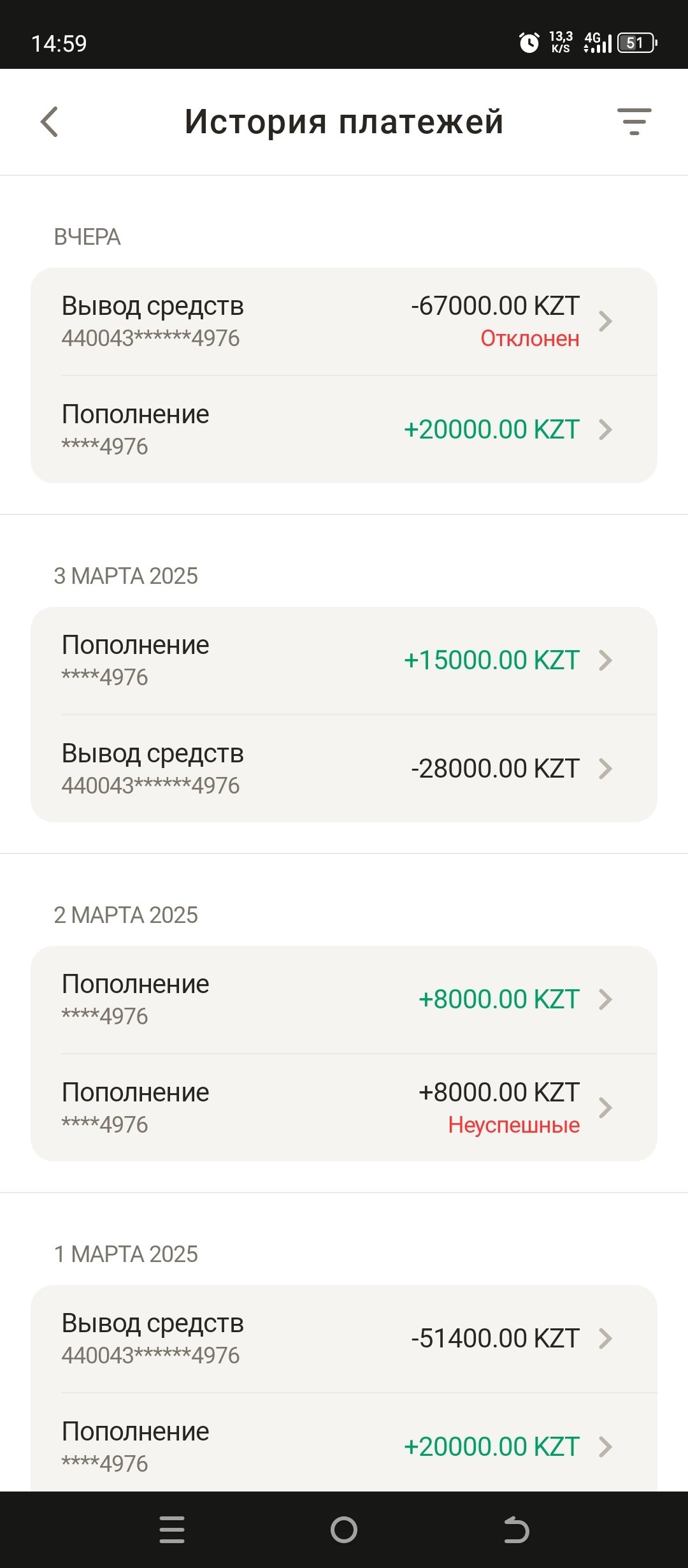Image resolution: width=688 pixels, height=1568 pixels.
Task: Expand the declined -67000.00 KZT withdrawal chevron
Action: (606, 321)
